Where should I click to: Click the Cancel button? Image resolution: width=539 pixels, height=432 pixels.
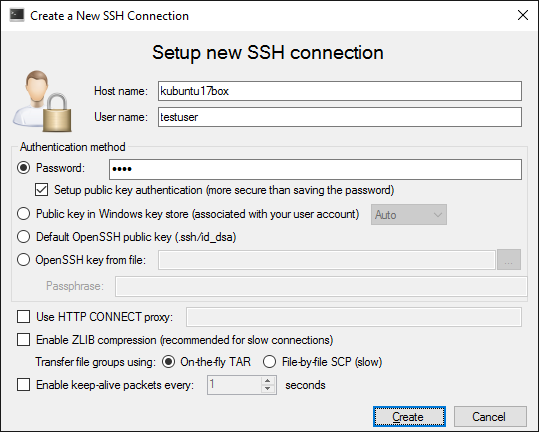tap(490, 417)
